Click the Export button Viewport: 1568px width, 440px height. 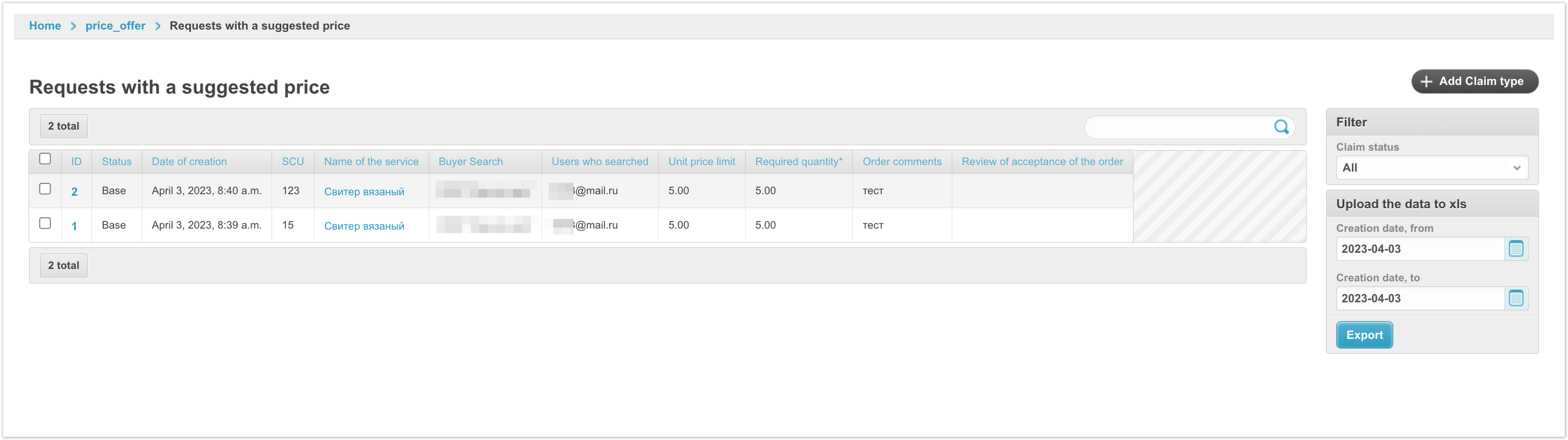[1364, 335]
